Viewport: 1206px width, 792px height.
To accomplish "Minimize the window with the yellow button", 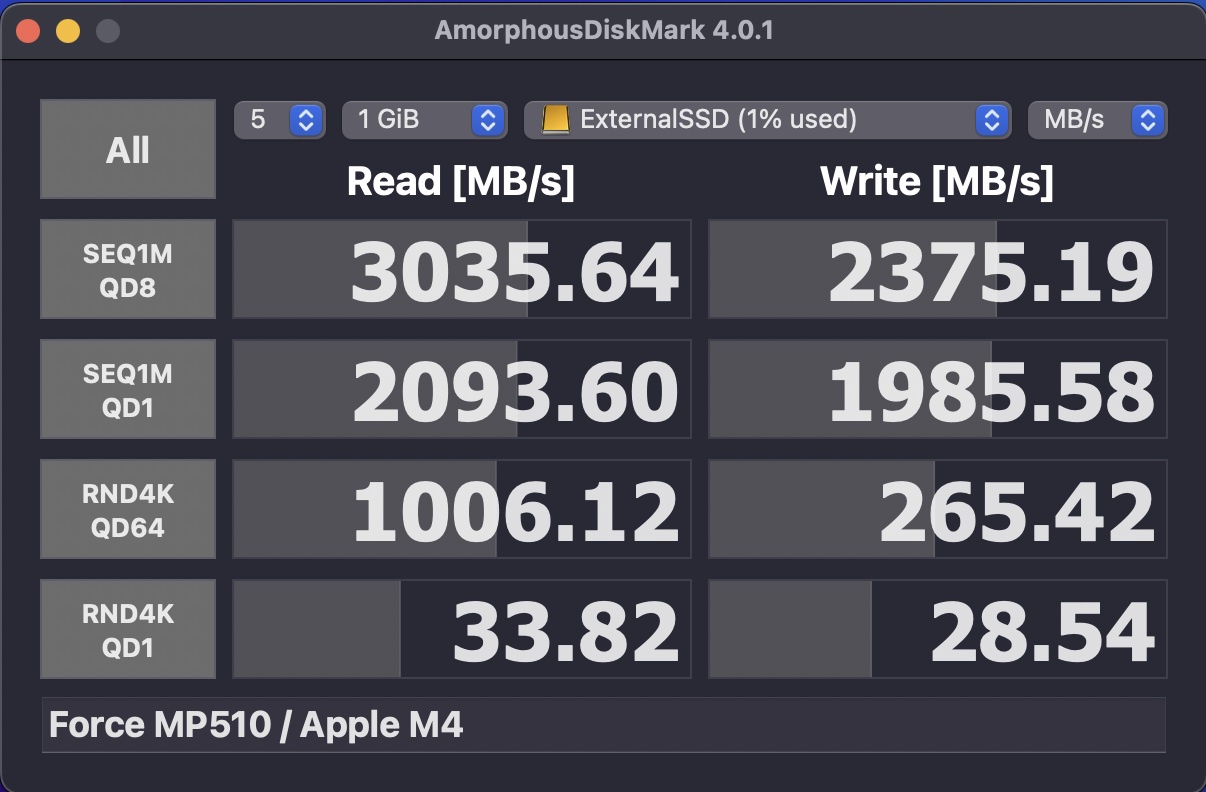I will [68, 31].
